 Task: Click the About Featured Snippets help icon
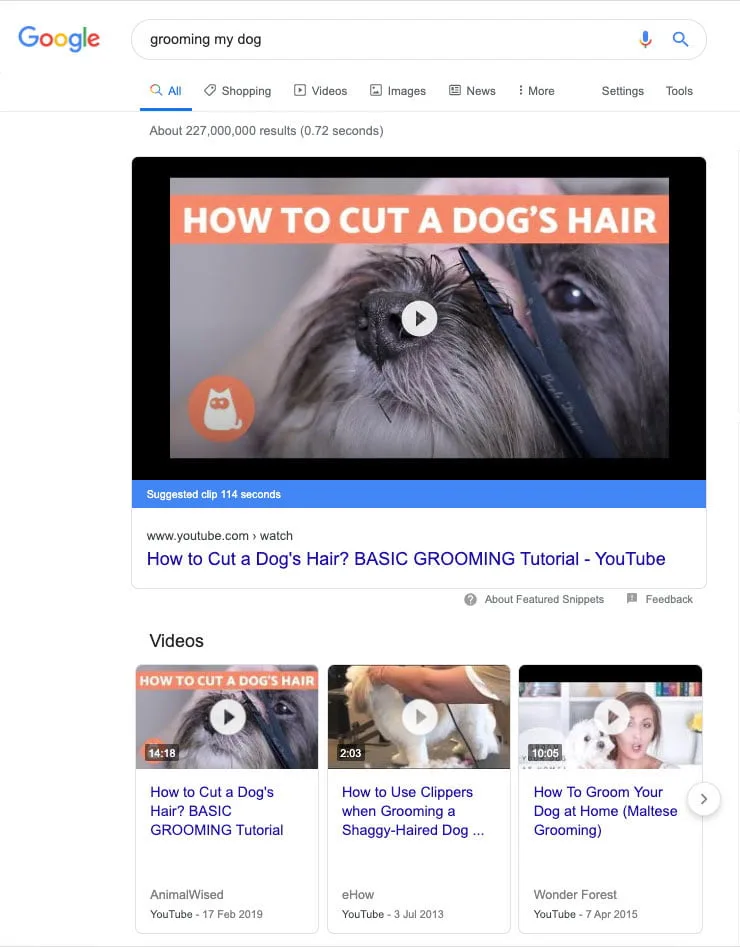point(470,599)
